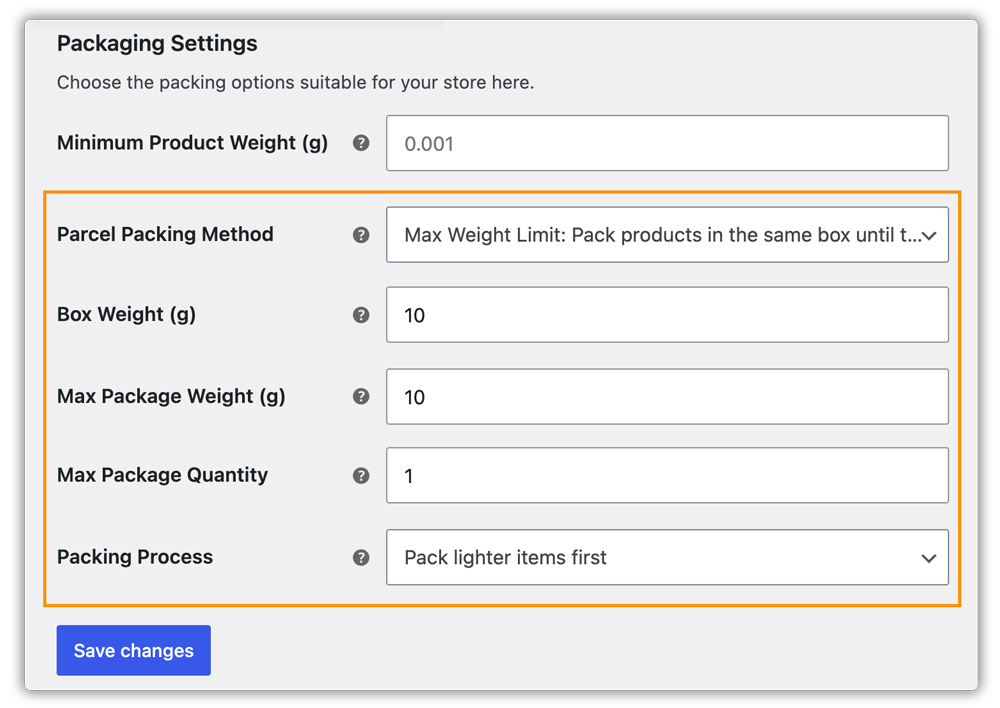Click into the Max Package Weight field
This screenshot has width=1000, height=708.
[x=667, y=396]
